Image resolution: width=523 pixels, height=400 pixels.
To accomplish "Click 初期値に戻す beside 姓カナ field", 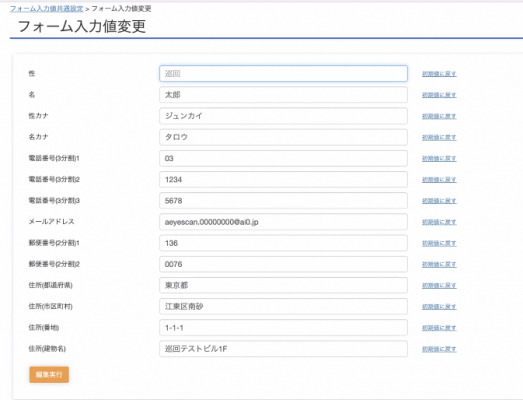I will pos(439,116).
